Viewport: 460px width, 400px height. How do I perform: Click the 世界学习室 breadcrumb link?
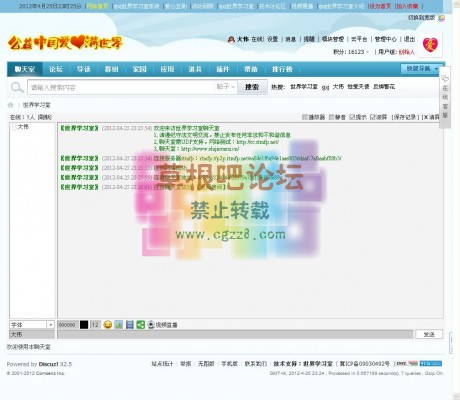(37, 105)
